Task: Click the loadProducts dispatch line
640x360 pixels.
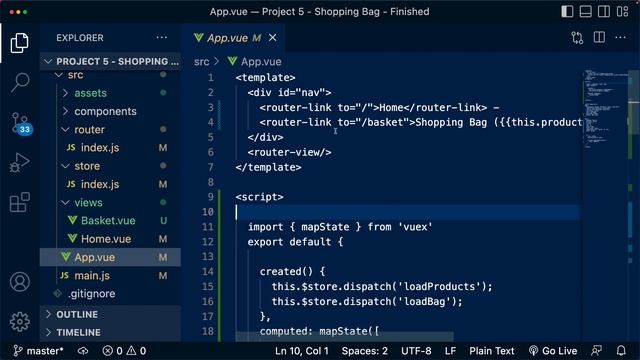Action: pos(382,287)
